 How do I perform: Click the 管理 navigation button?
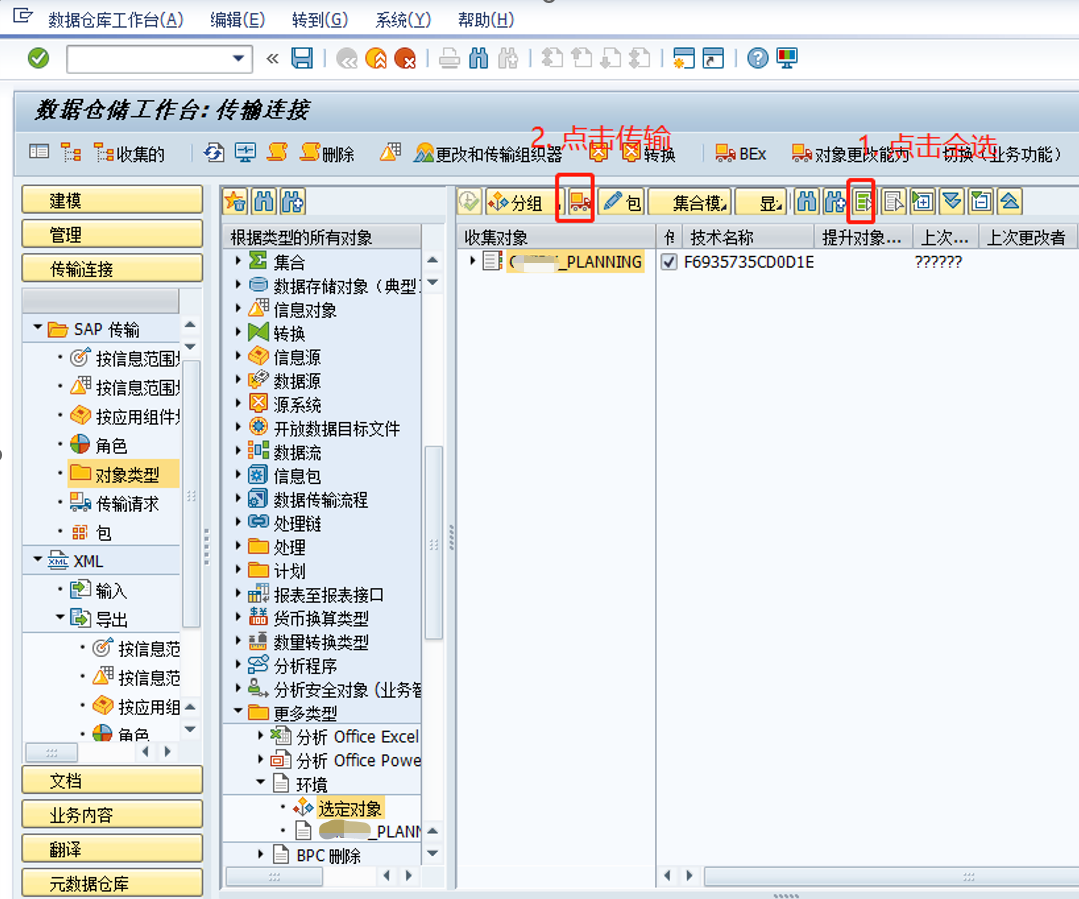point(112,234)
